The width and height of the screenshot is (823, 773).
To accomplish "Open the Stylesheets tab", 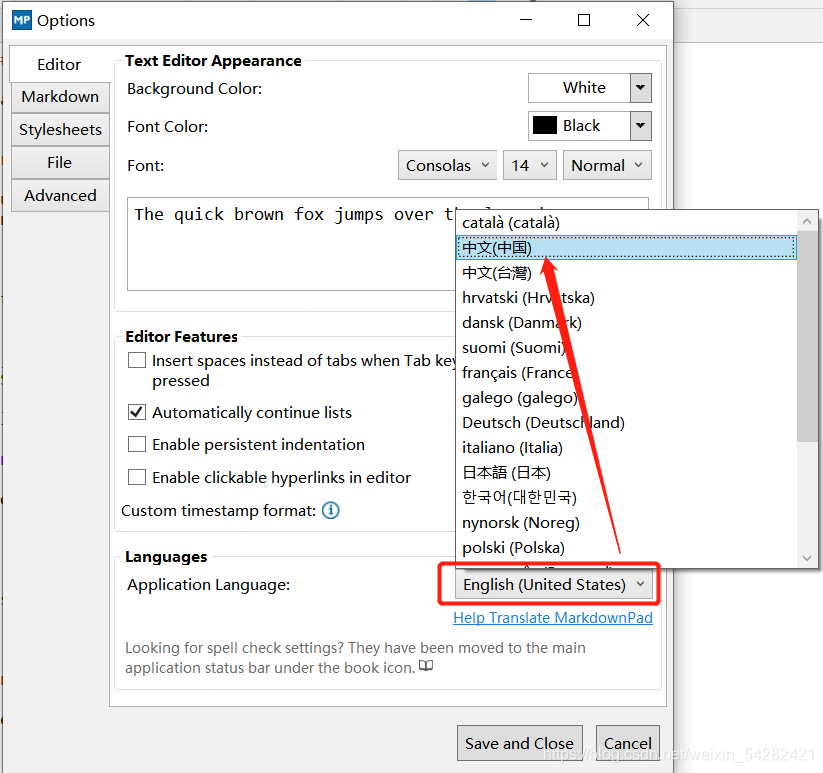I will 60,130.
